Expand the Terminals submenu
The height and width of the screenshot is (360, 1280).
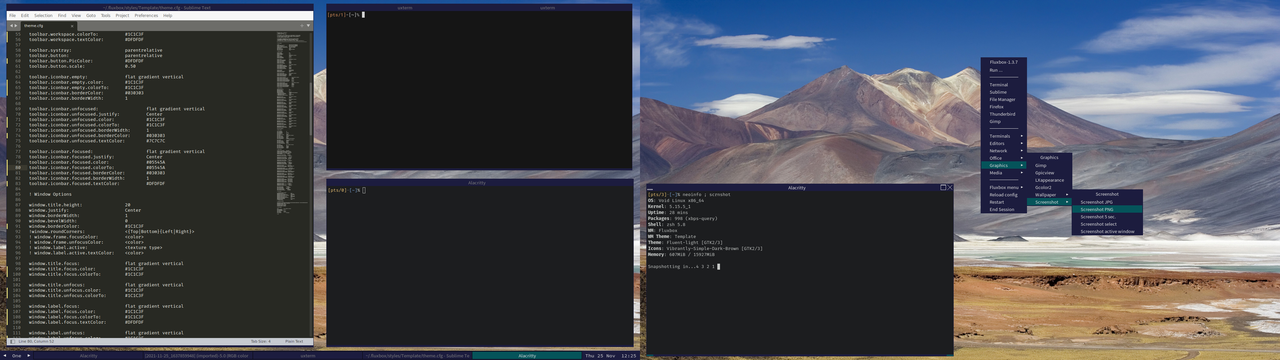pos(1005,136)
